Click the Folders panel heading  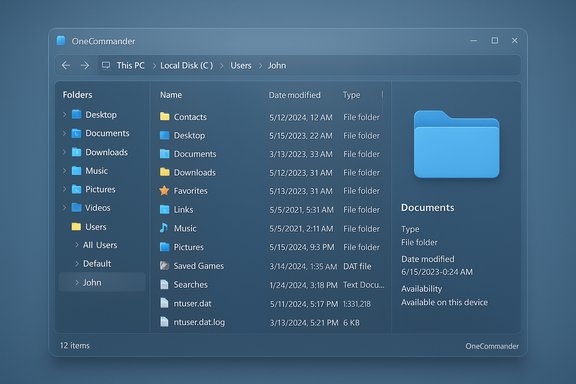pyautogui.click(x=78, y=95)
